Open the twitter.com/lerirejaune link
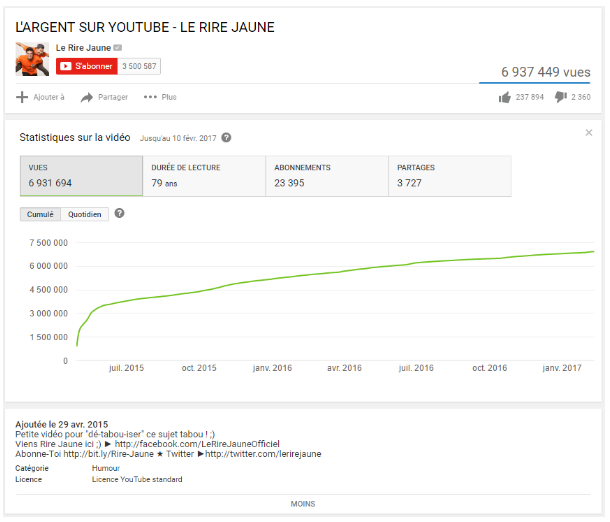 click(x=263, y=454)
